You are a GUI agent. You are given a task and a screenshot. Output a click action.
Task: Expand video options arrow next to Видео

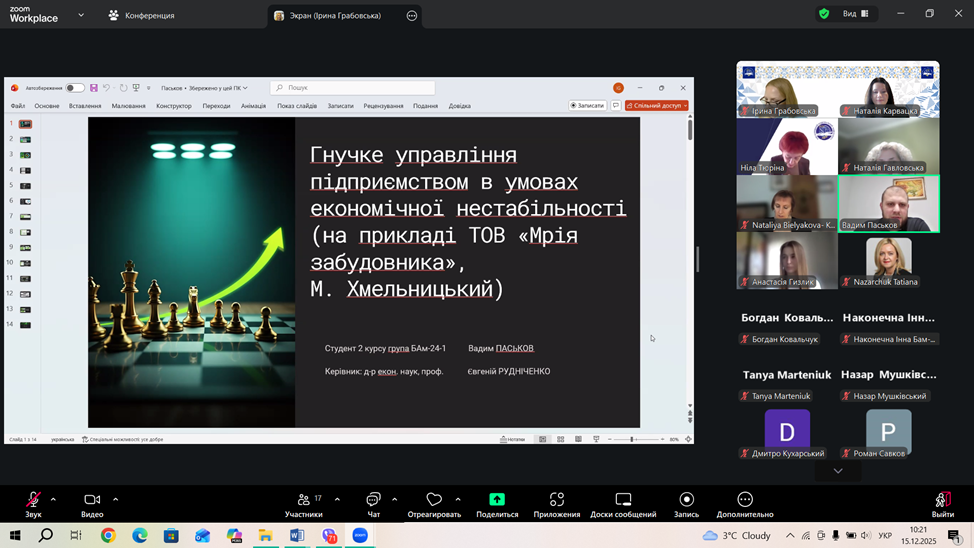[115, 499]
